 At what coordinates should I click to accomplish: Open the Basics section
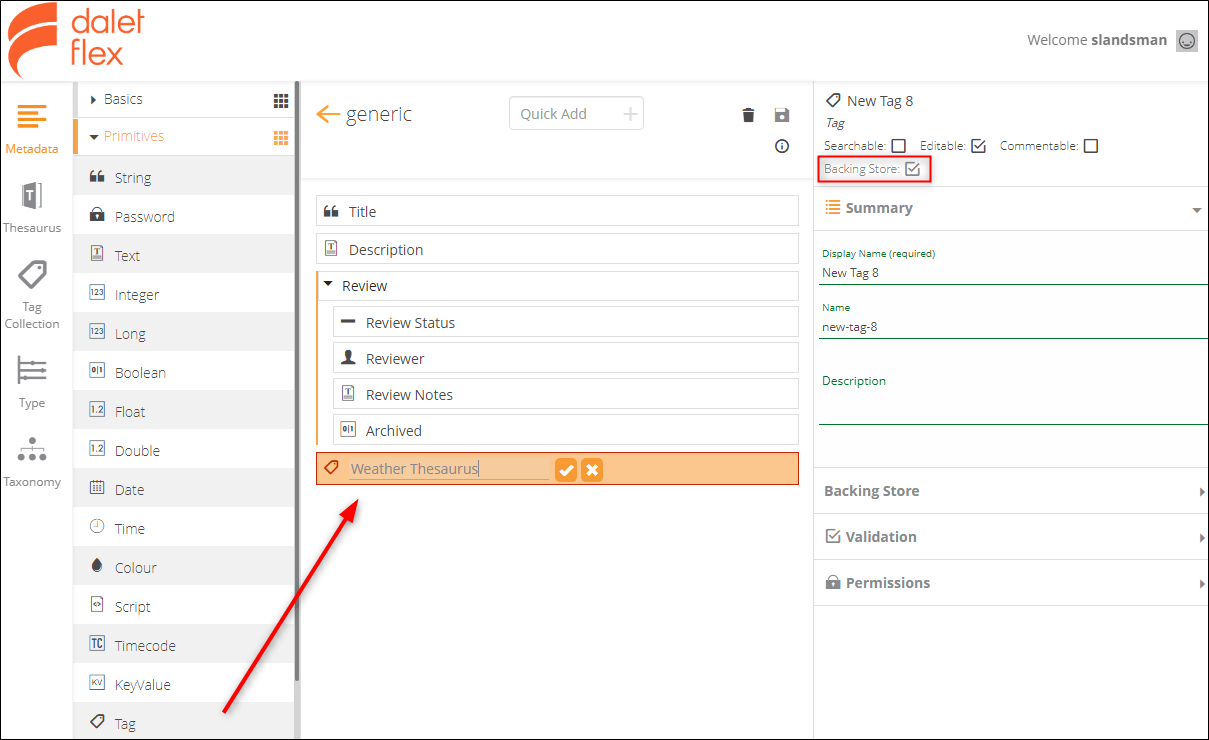[x=125, y=99]
